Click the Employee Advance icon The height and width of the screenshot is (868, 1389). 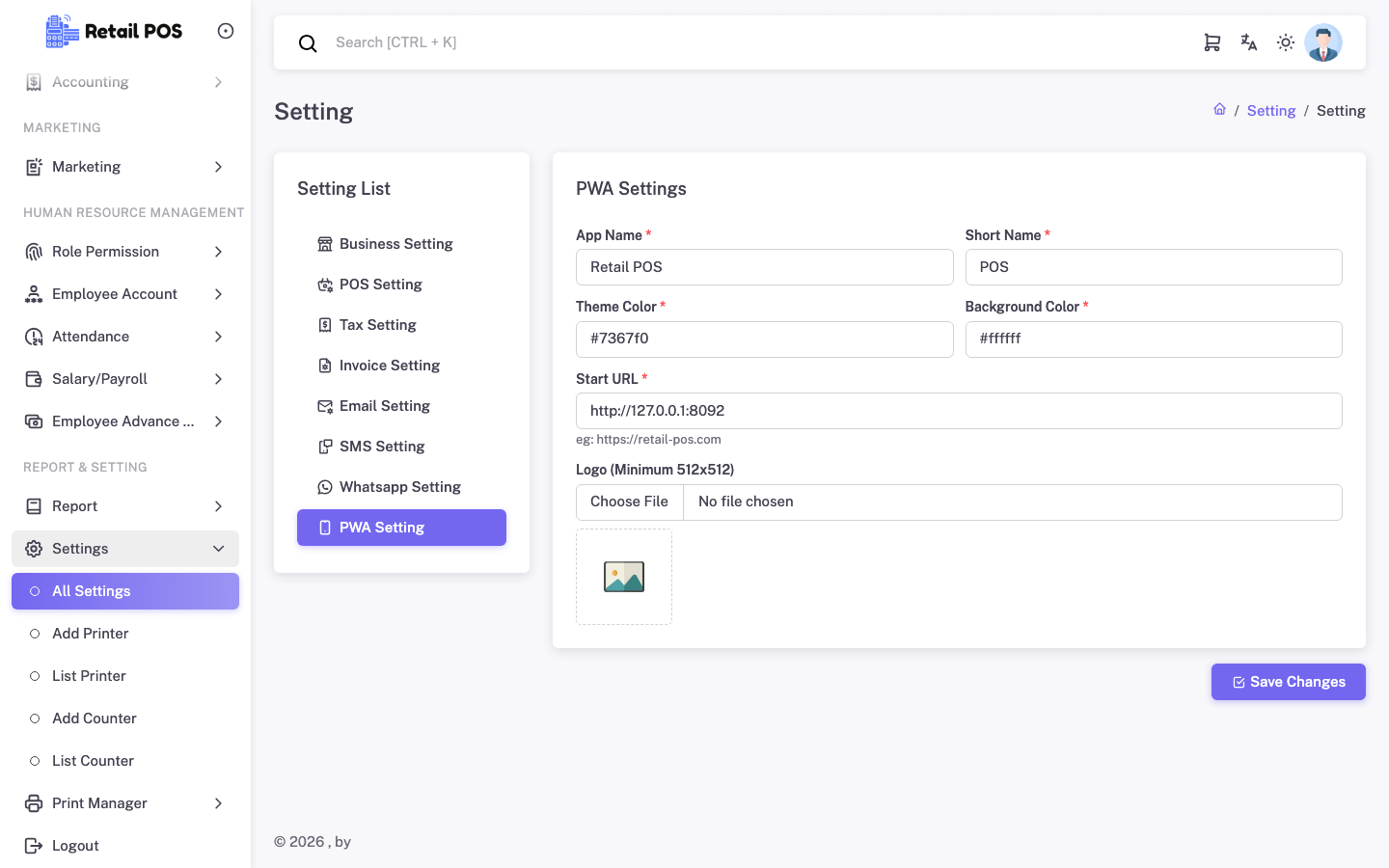pos(34,421)
